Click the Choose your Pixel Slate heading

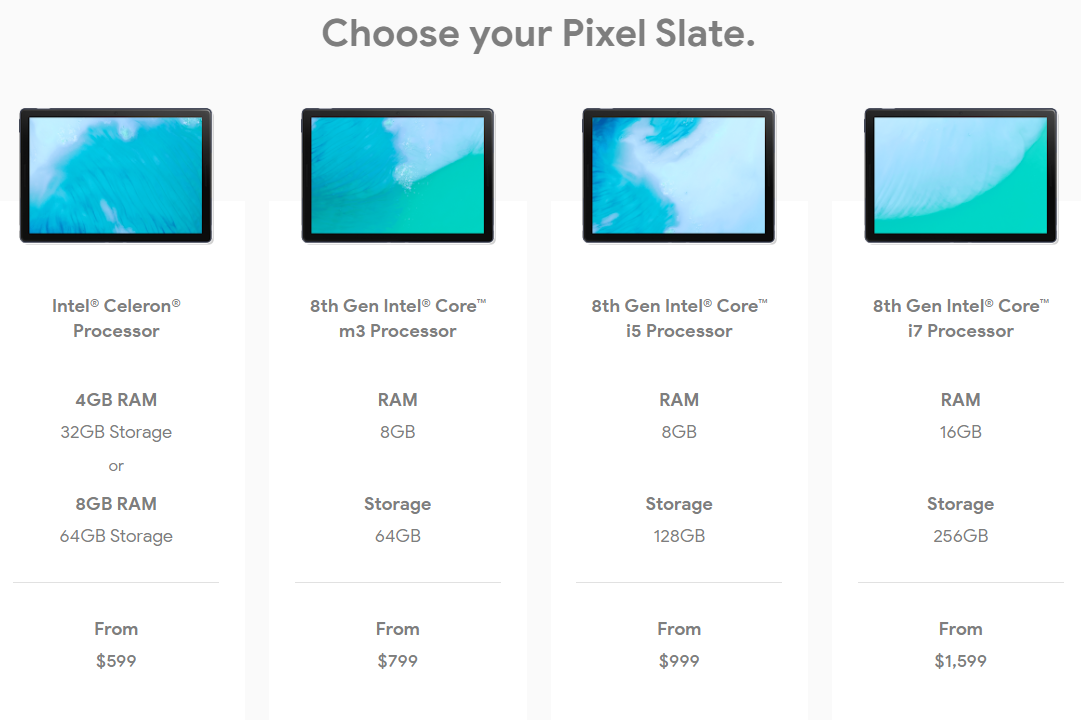tap(538, 33)
